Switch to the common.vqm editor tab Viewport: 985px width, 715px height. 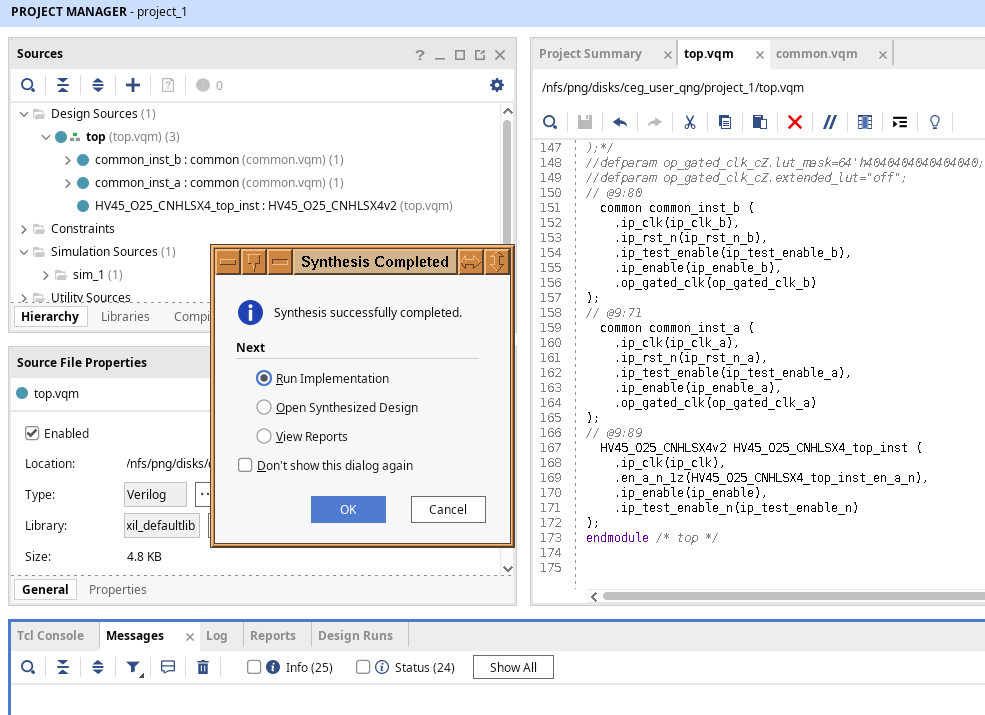click(816, 54)
